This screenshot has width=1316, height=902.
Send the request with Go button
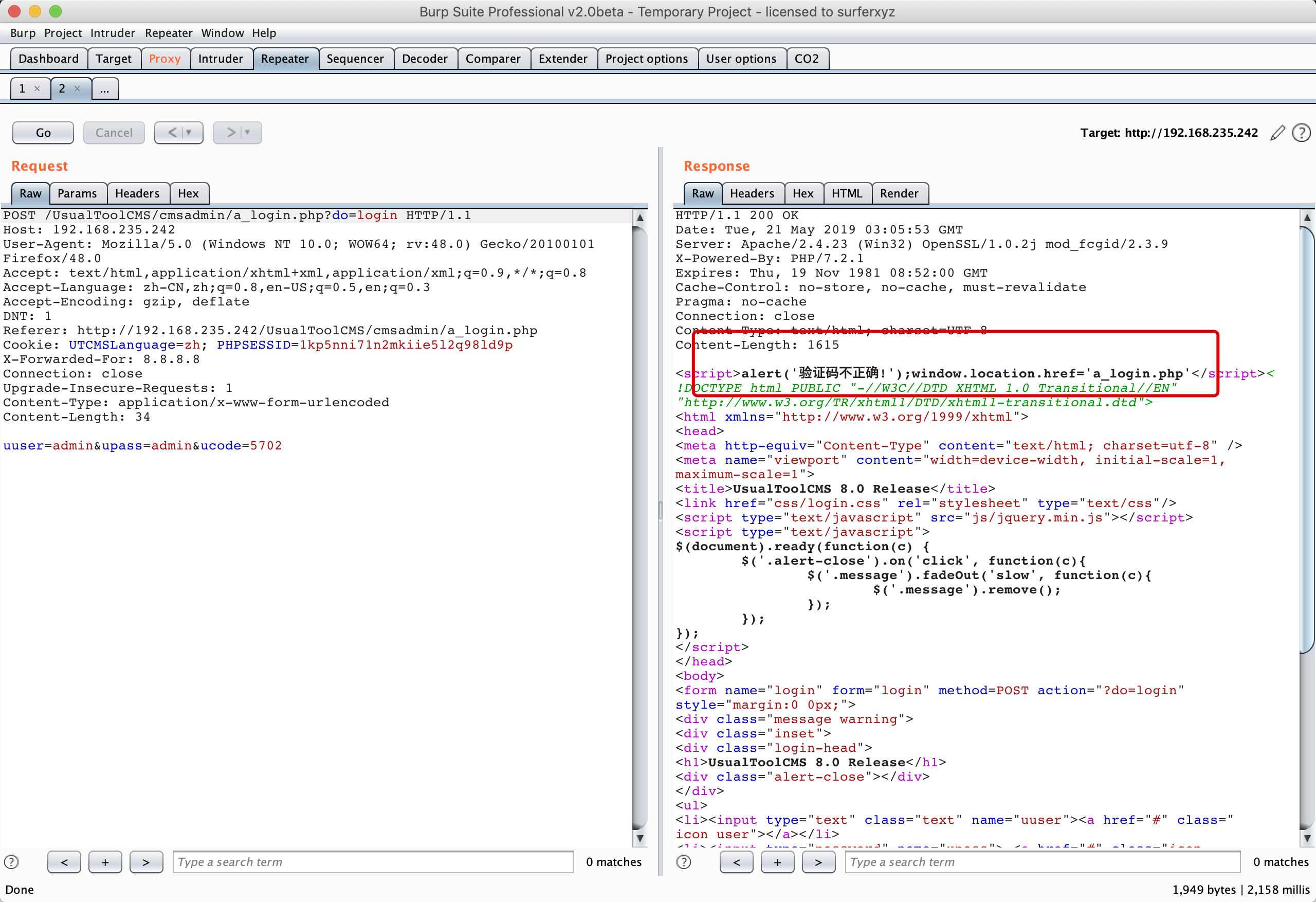pos(43,133)
